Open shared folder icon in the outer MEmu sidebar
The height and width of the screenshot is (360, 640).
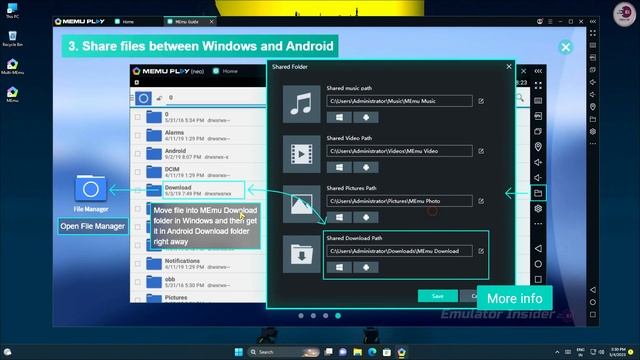(593, 119)
